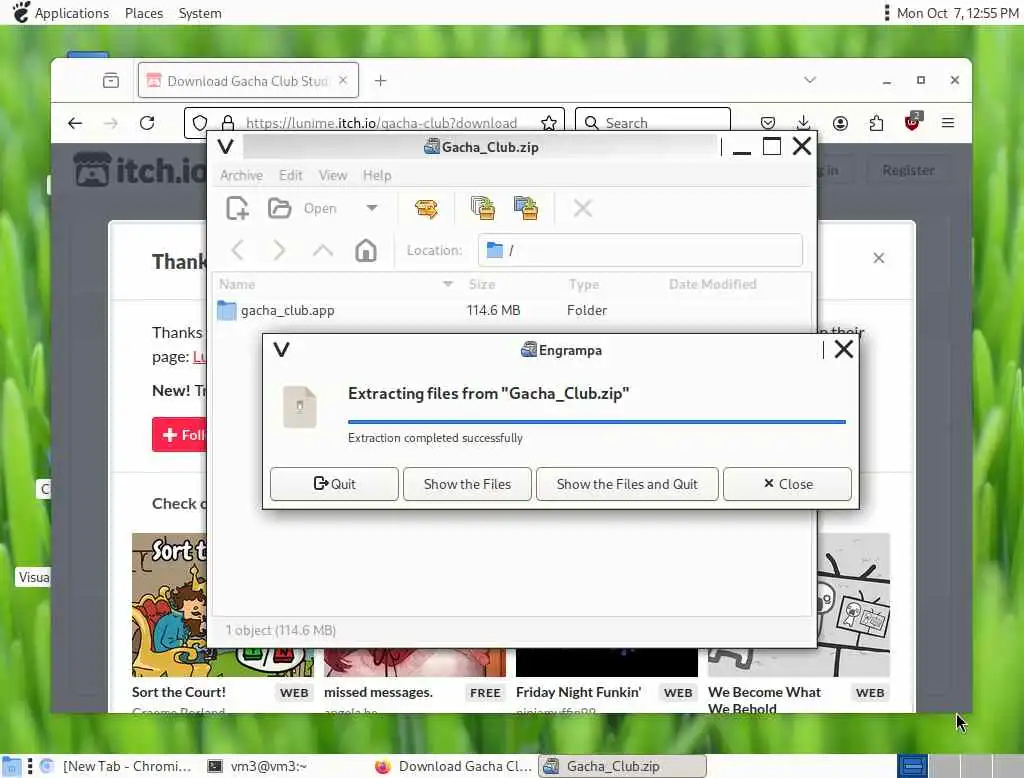Image resolution: width=1024 pixels, height=778 pixels.
Task: Open the Firefox downloads icon
Action: 804,123
